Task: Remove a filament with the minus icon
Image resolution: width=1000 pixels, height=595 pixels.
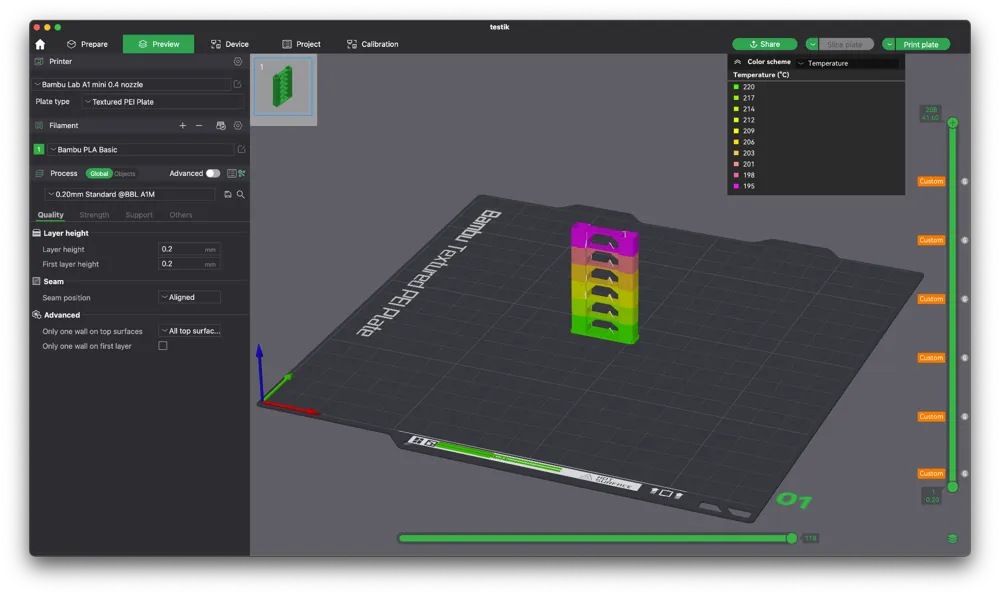Action: tap(199, 126)
